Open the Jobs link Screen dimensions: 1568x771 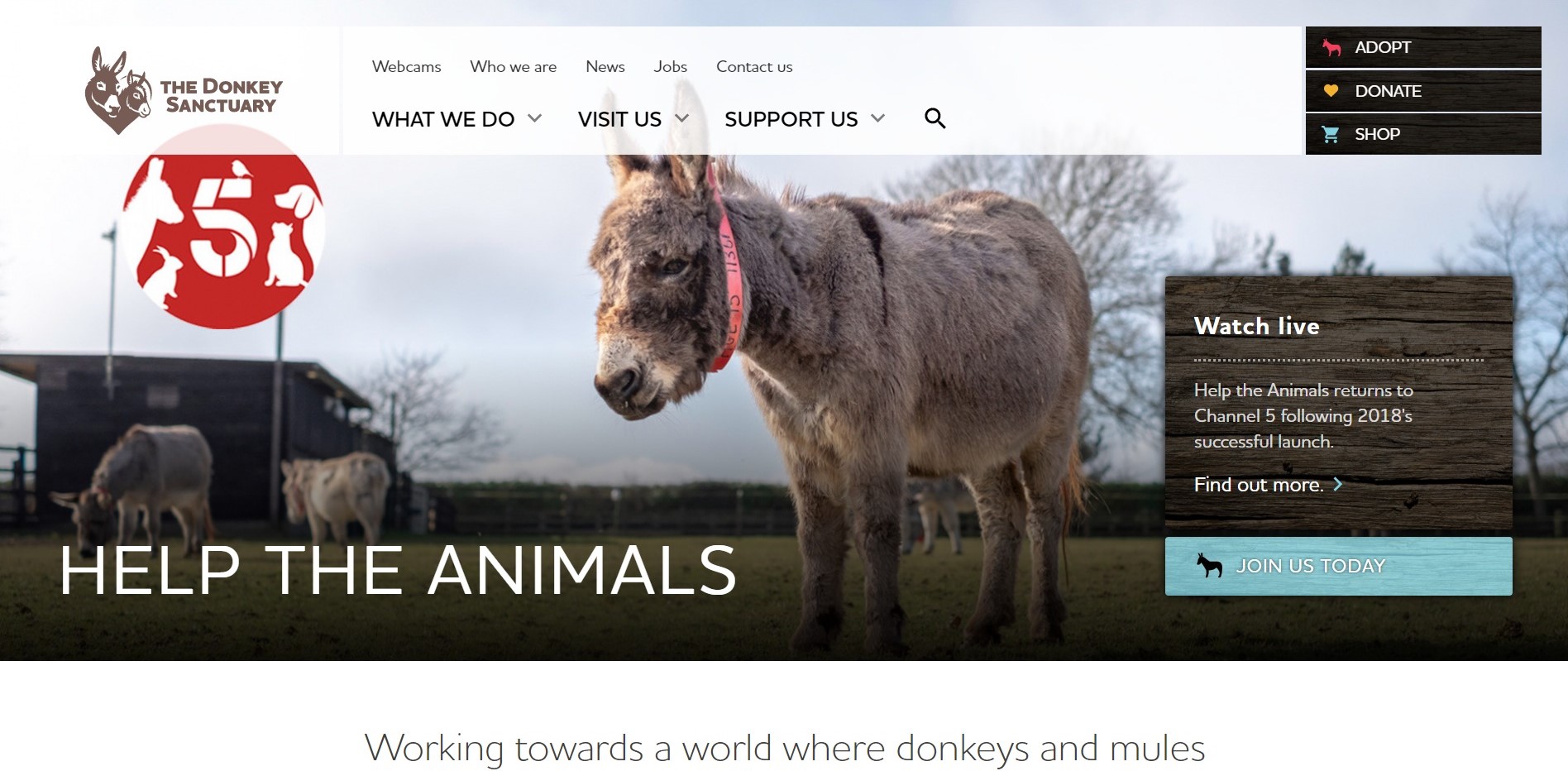point(670,66)
